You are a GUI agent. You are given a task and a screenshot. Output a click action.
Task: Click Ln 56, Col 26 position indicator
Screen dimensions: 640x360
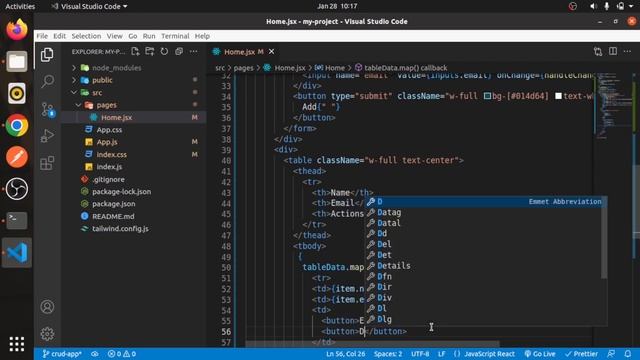coord(346,354)
